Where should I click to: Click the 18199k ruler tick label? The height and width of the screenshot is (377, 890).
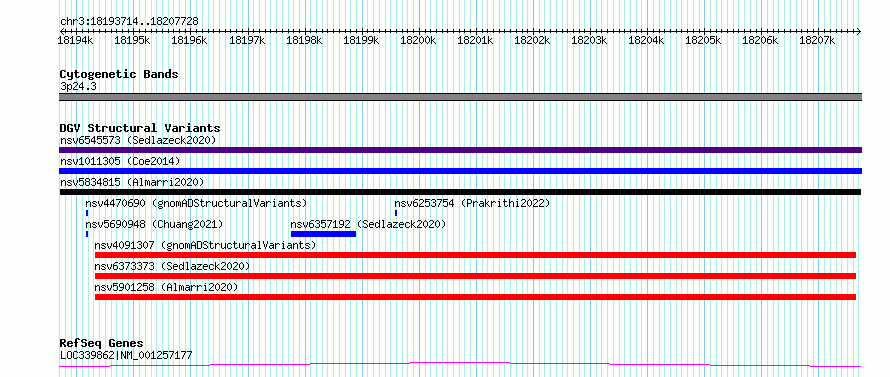tap(361, 40)
